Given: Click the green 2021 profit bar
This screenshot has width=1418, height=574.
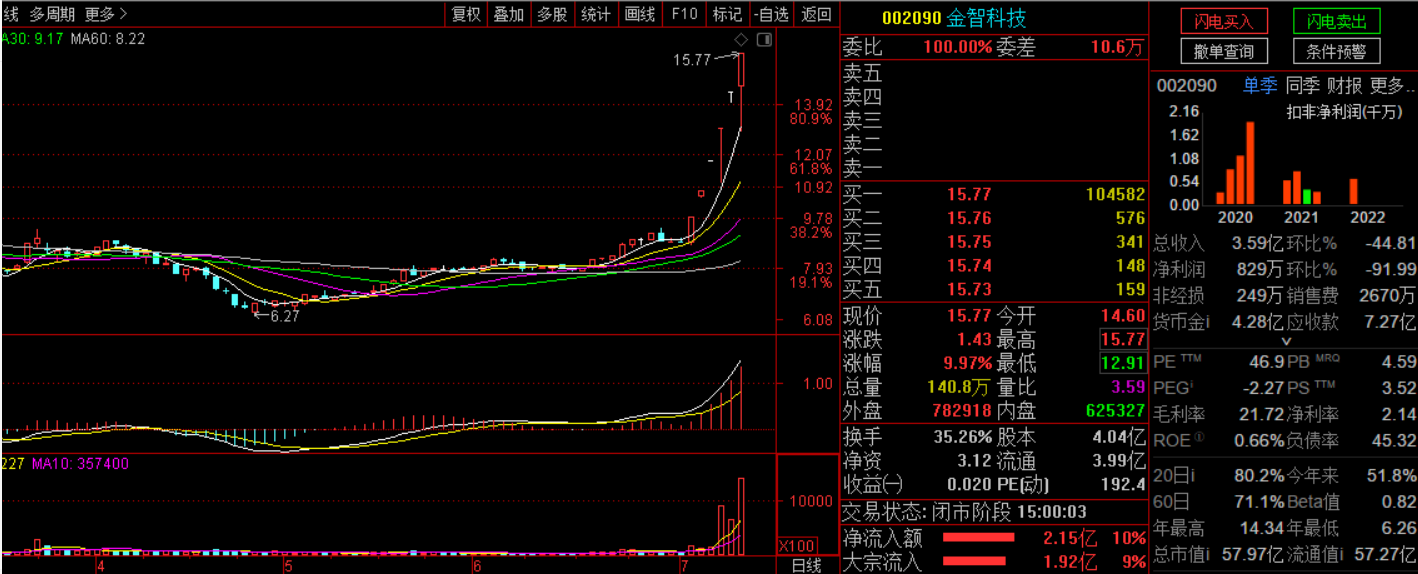Looking at the screenshot, I should pos(1306,196).
